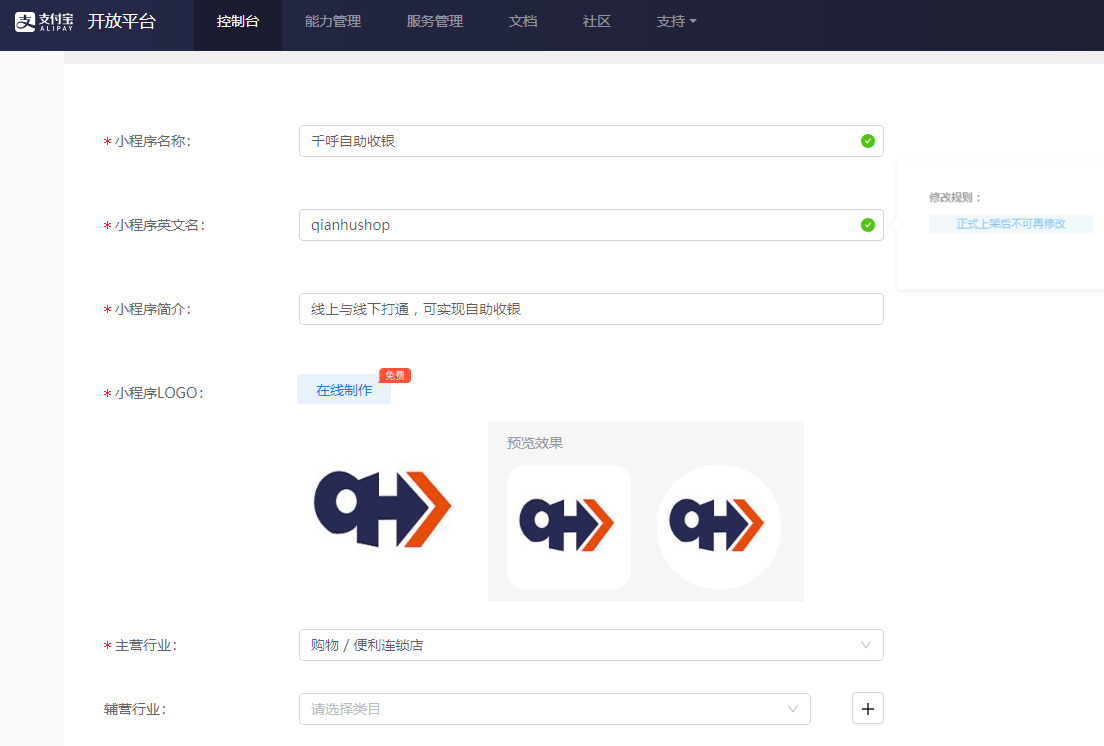Click the 预览效果 label

[x=534, y=443]
